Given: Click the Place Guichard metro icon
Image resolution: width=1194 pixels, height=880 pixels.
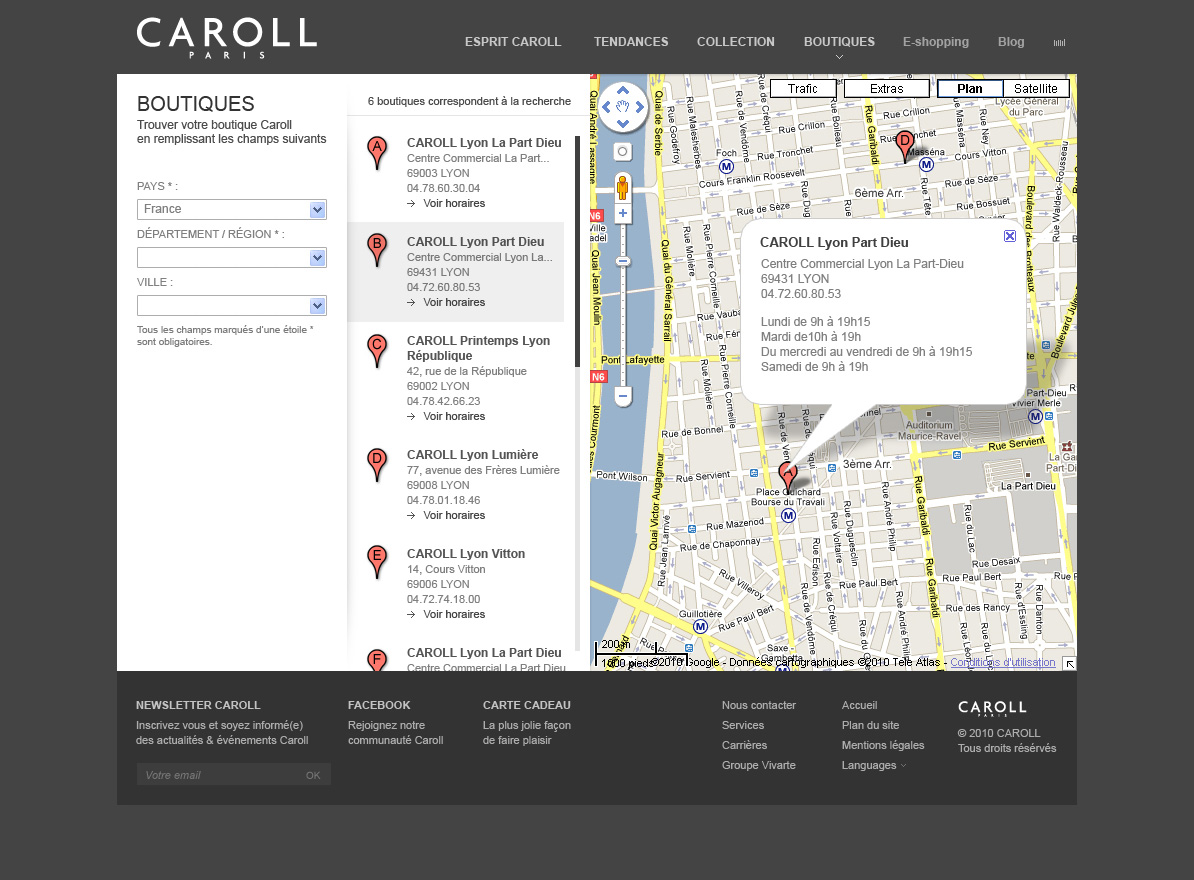Looking at the screenshot, I should pyautogui.click(x=788, y=515).
